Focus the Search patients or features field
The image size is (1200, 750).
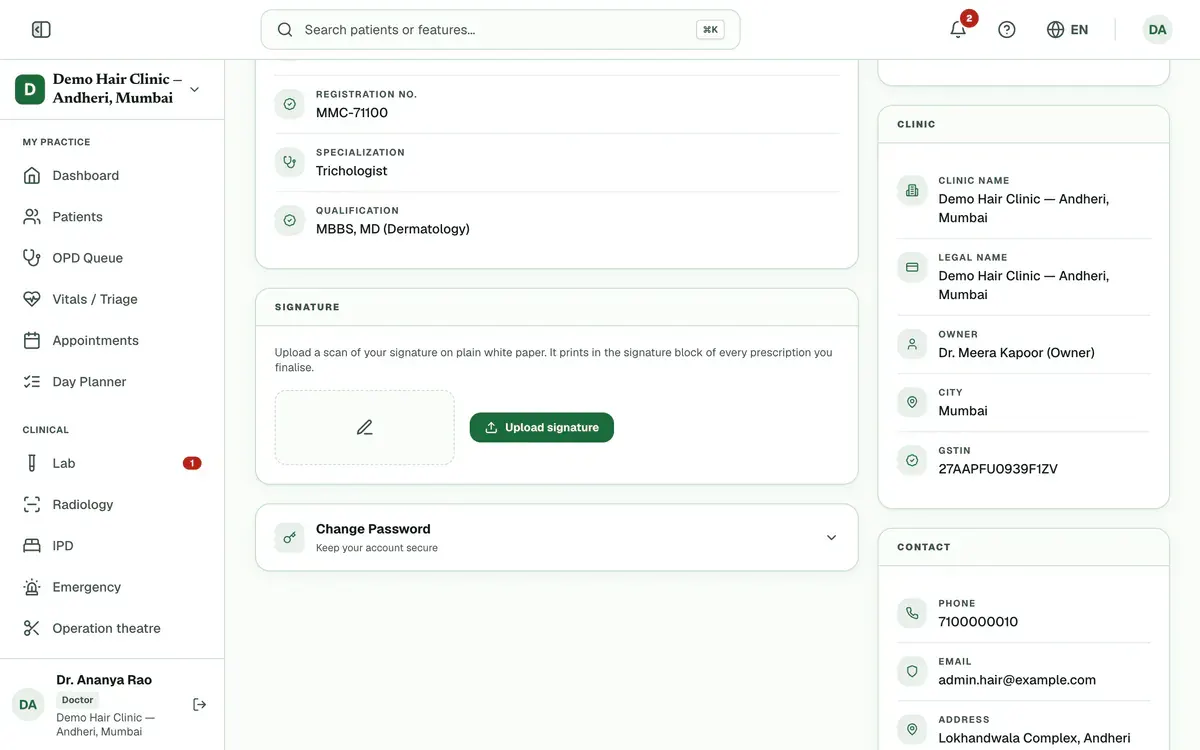point(500,30)
